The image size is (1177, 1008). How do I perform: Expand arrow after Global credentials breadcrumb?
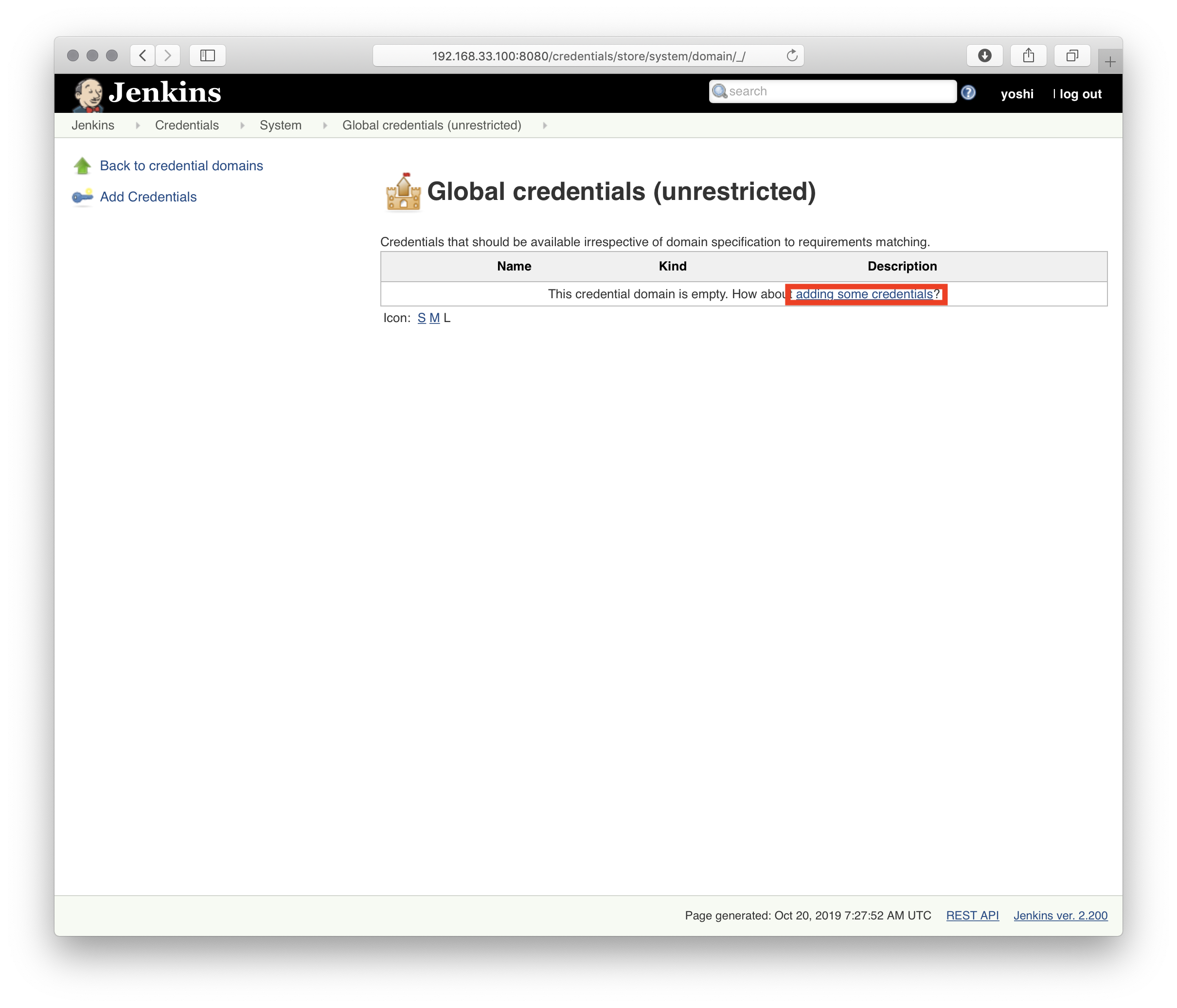(x=545, y=126)
